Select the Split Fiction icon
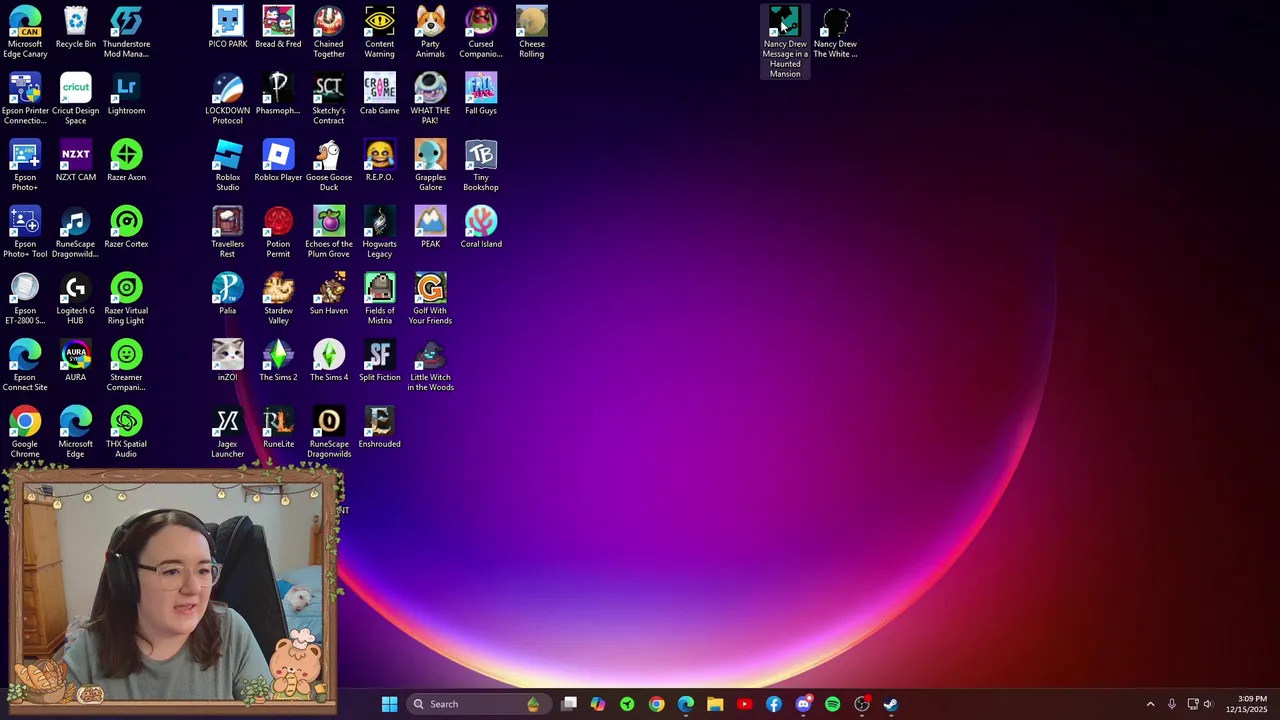This screenshot has width=1280, height=720. (379, 361)
